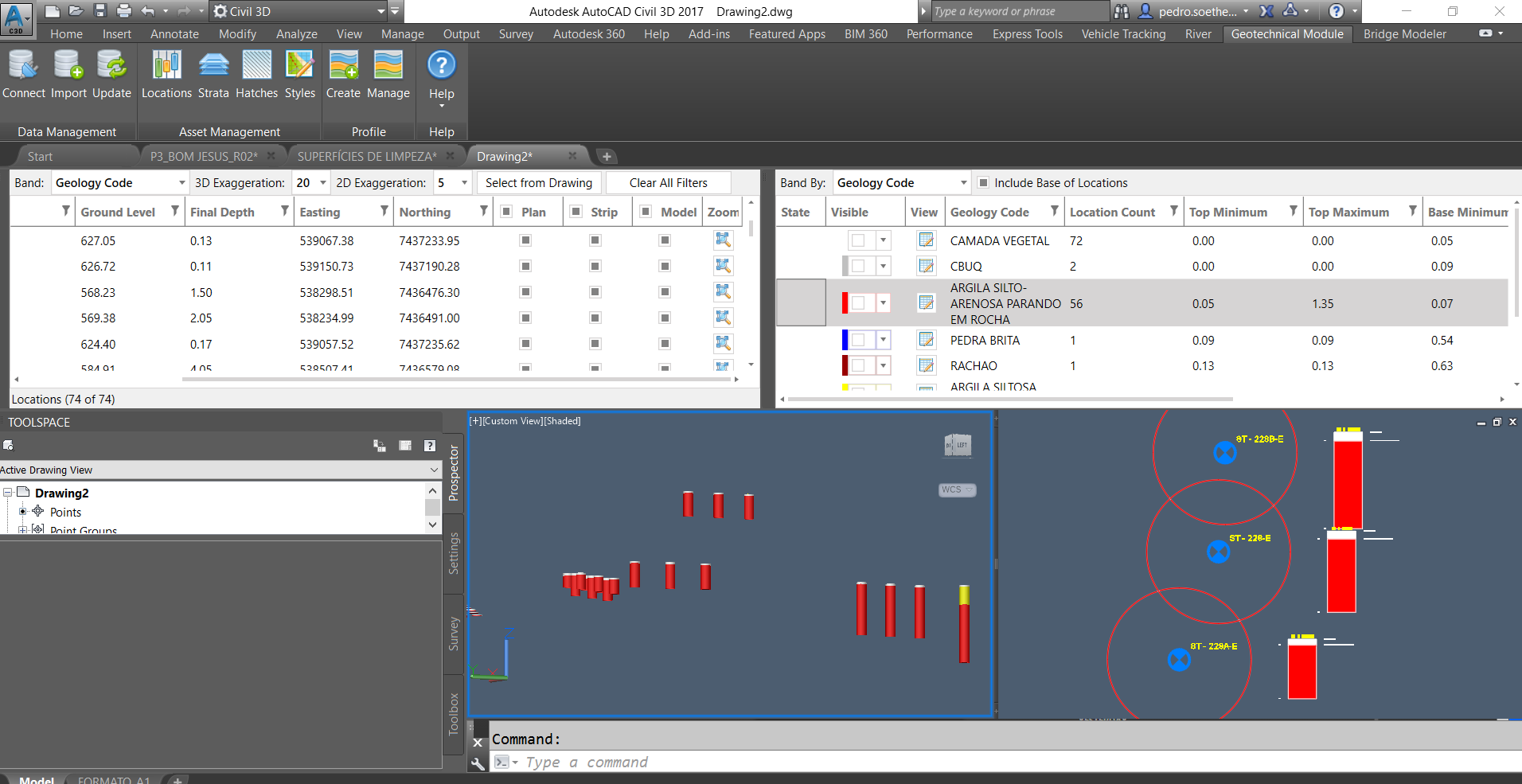Enable Include Base of Locations checkbox

(983, 183)
